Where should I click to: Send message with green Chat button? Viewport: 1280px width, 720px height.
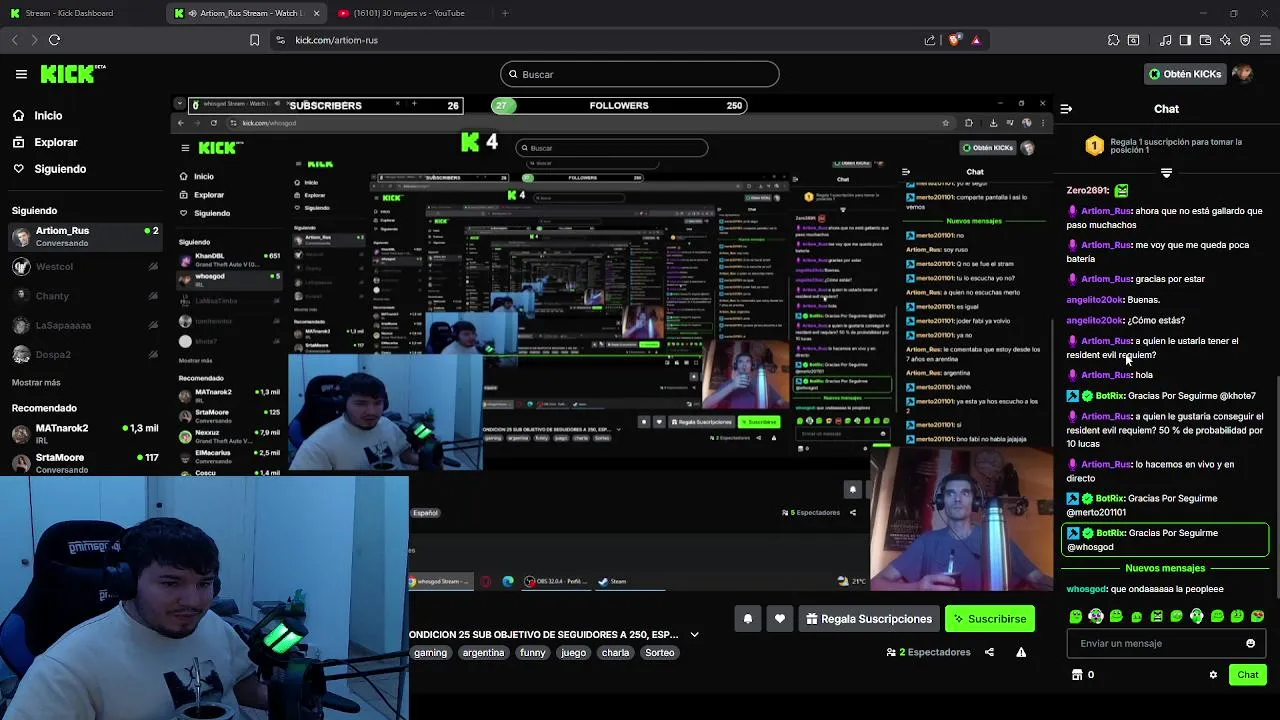[1247, 675]
